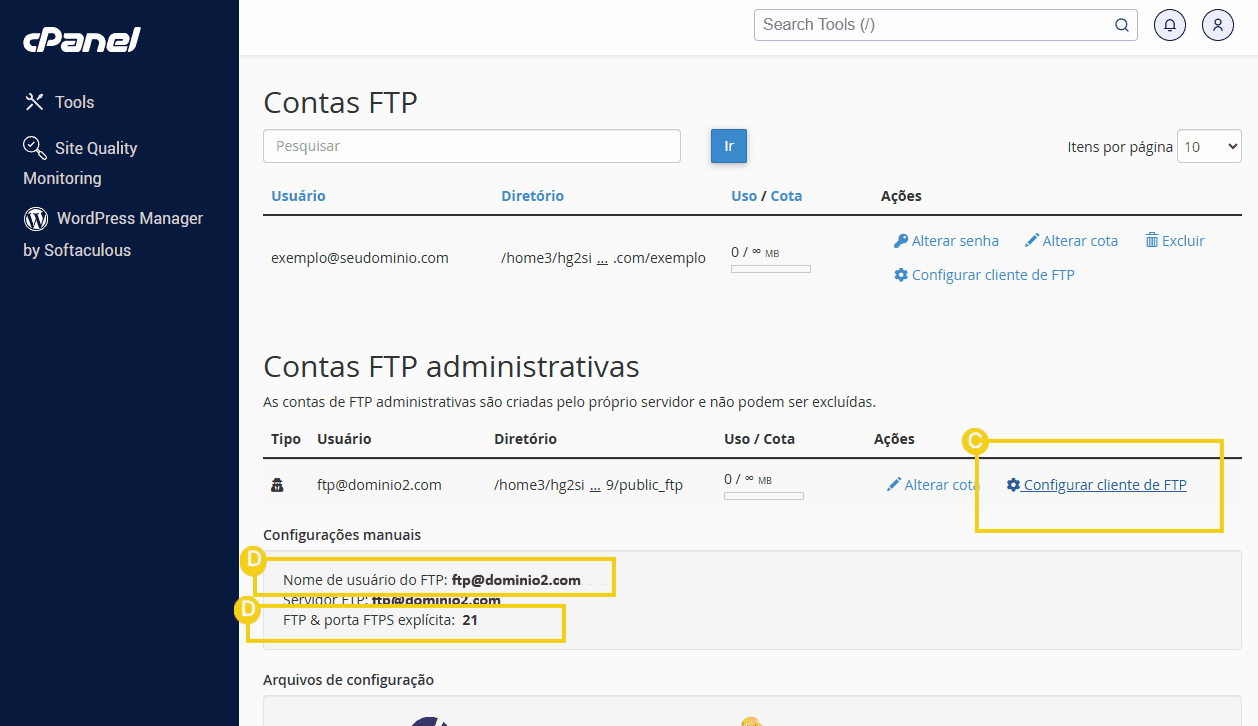The width and height of the screenshot is (1258, 726).
Task: Sort by Uso column
Action: pyautogui.click(x=744, y=196)
